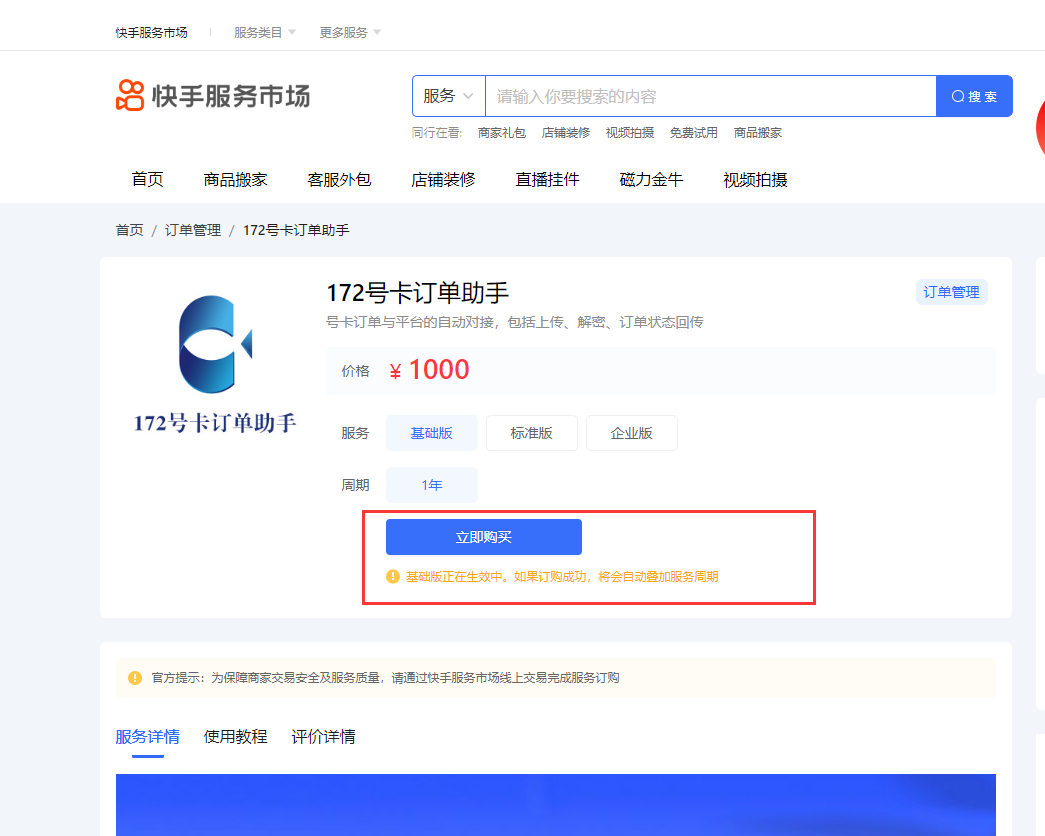Open the 磁力金牛 navigation menu item
Viewport: 1045px width, 836px height.
(x=650, y=179)
